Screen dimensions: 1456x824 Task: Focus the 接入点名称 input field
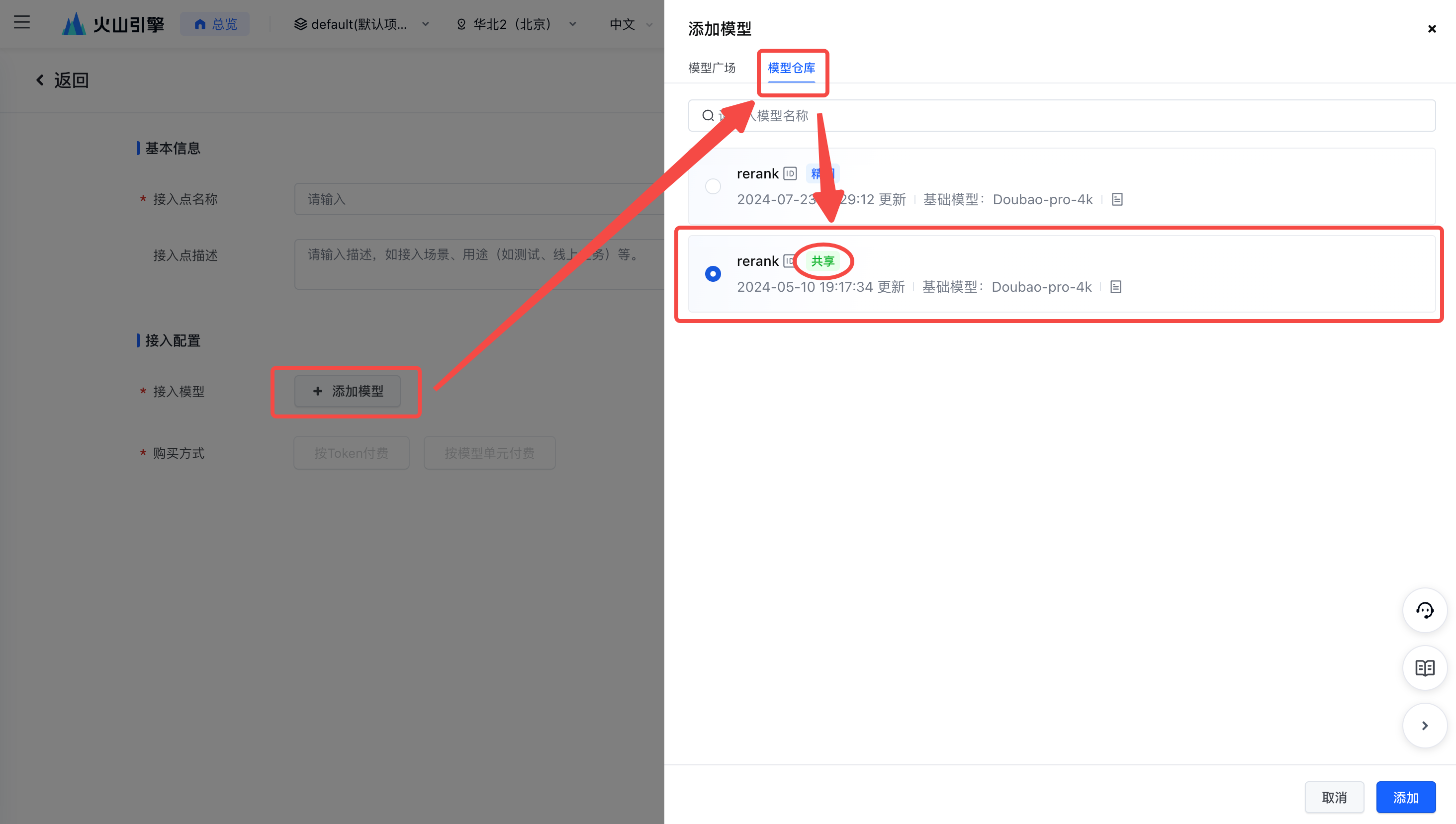(479, 199)
